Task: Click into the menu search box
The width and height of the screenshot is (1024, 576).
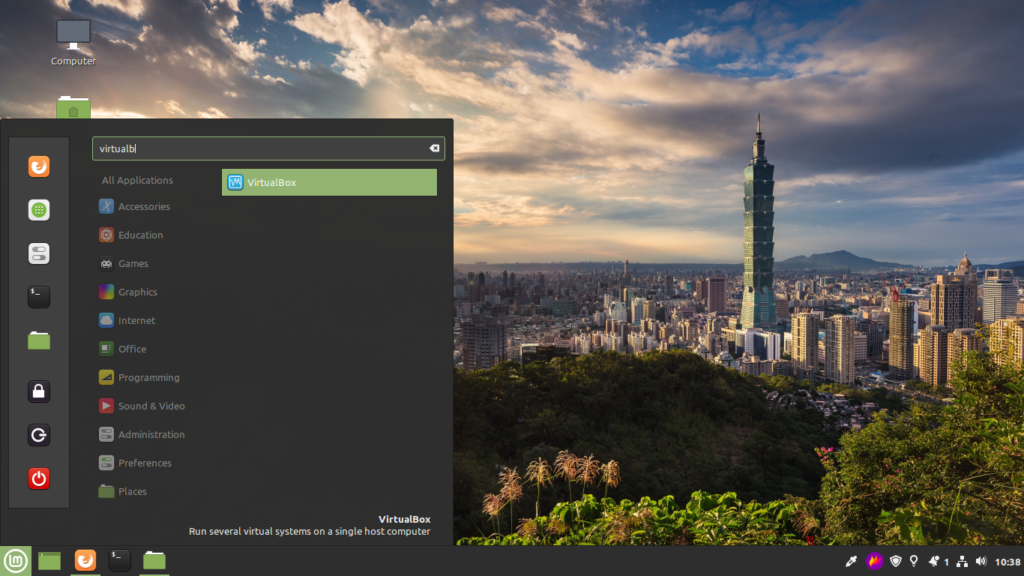Action: coord(268,148)
